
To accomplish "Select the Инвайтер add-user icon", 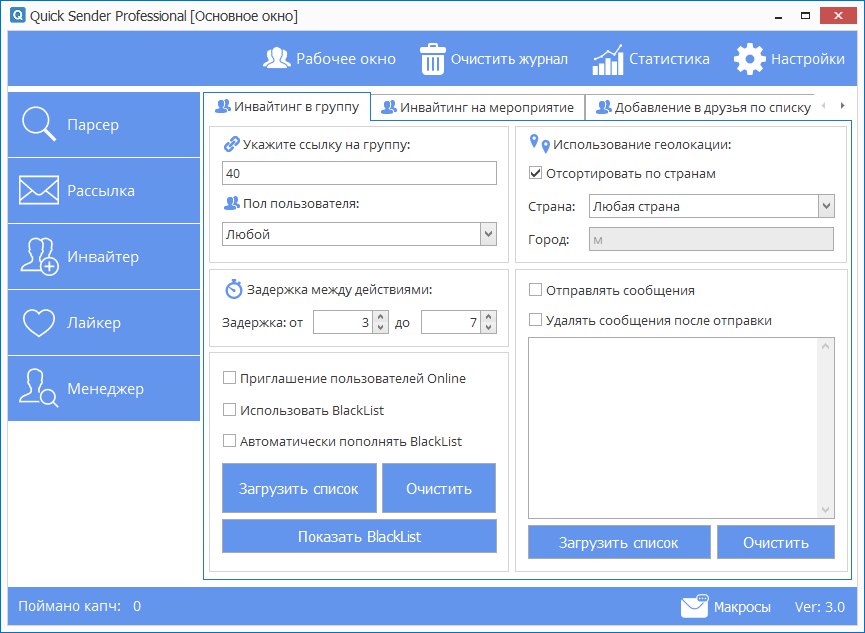I will pyautogui.click(x=39, y=257).
